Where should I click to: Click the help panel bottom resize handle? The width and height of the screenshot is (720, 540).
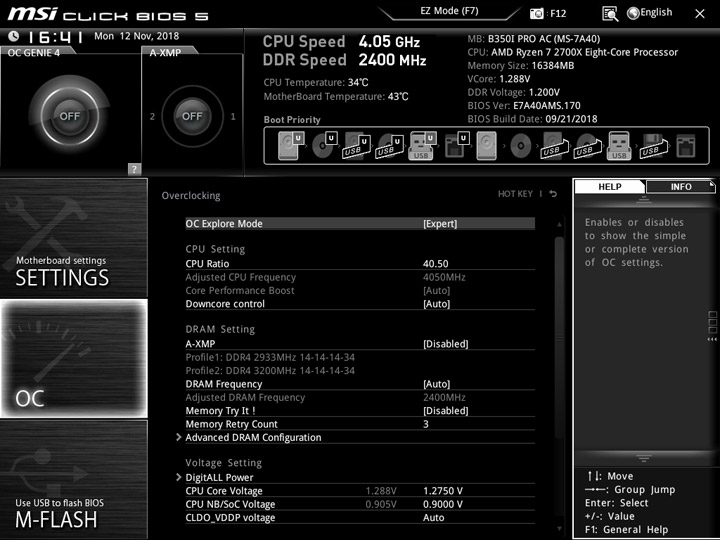point(643,458)
